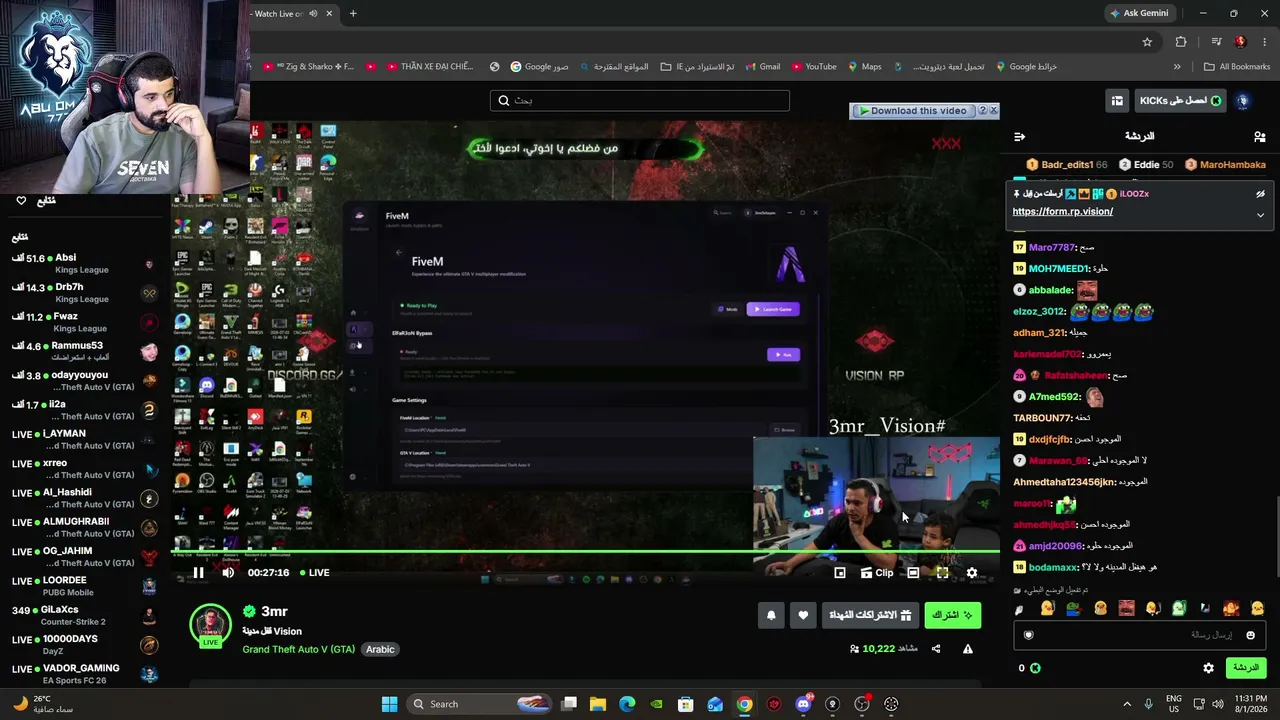Open Absi channel in sidebar
The image size is (1280, 720).
[85, 264]
